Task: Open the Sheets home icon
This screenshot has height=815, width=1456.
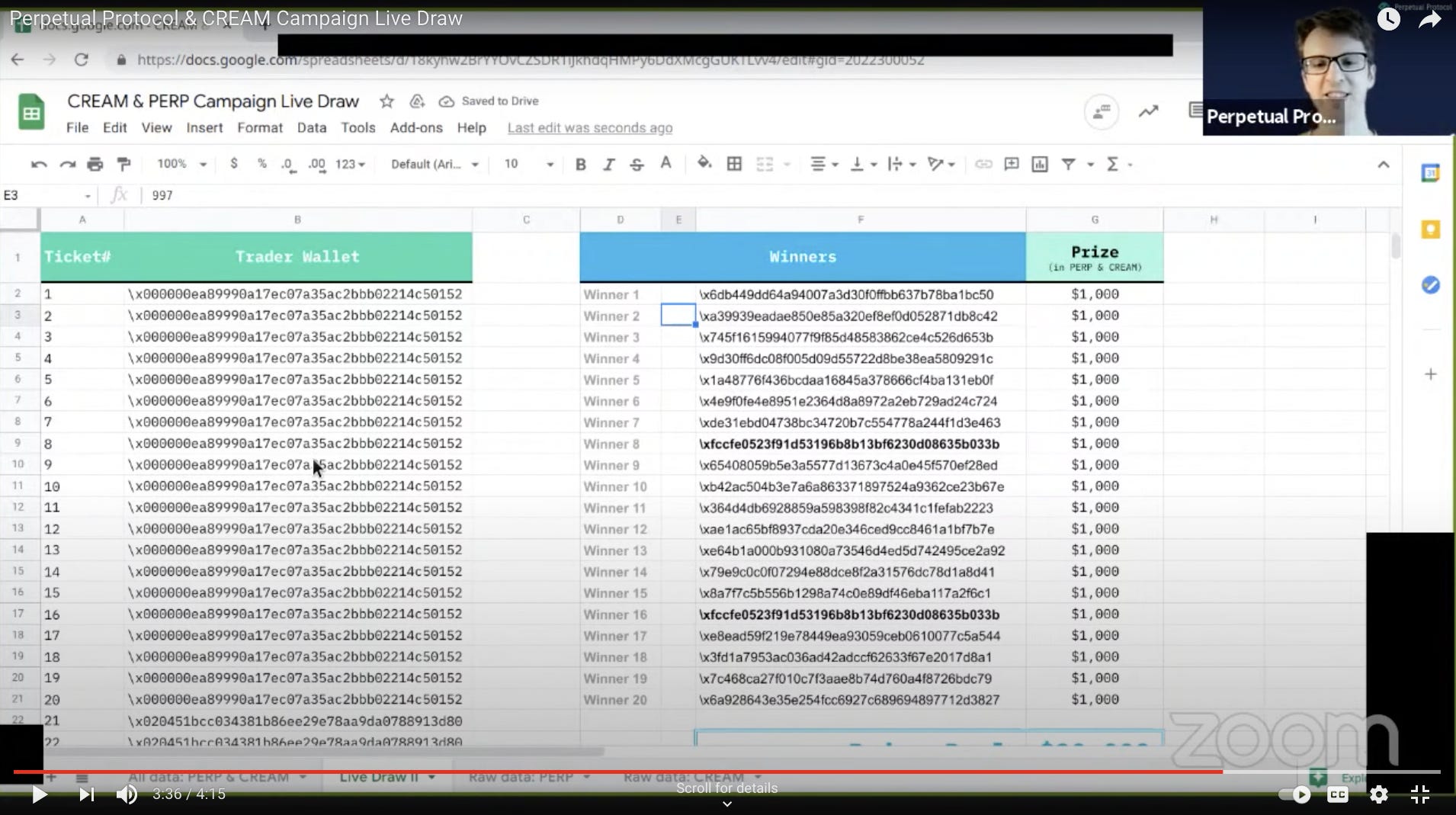Action: (31, 113)
